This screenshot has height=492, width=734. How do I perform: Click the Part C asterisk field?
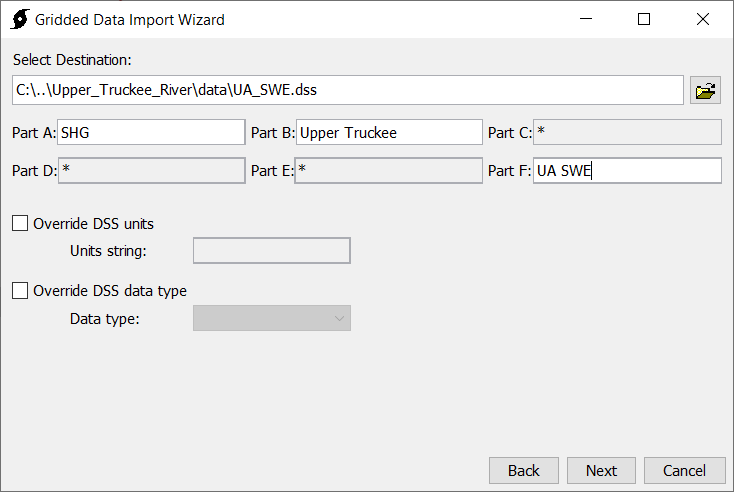pos(627,132)
